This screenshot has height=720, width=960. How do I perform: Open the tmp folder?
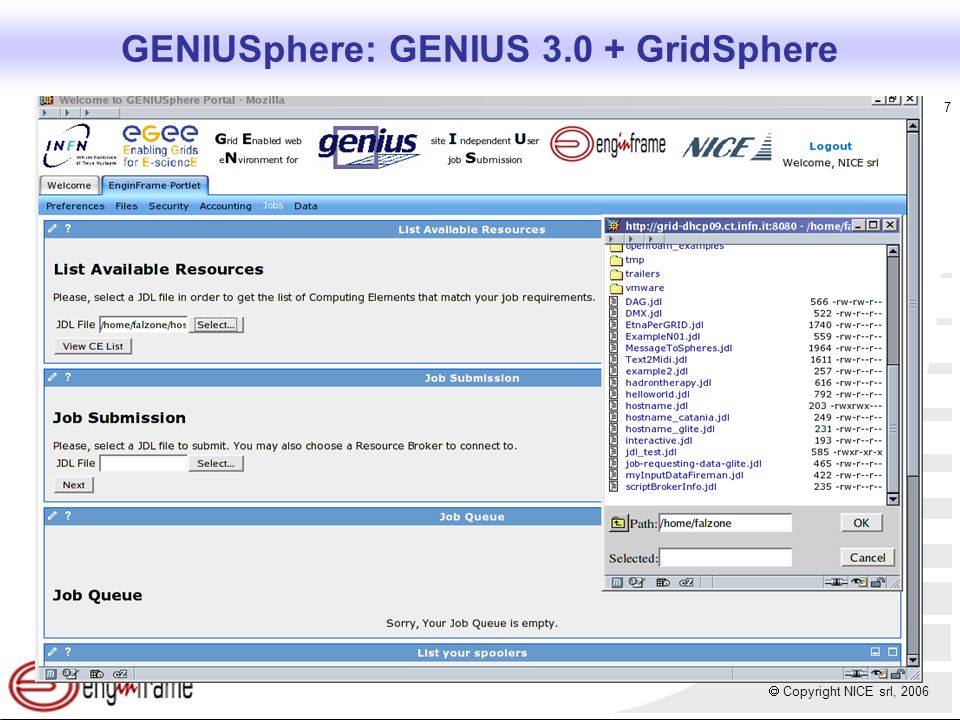pos(634,260)
